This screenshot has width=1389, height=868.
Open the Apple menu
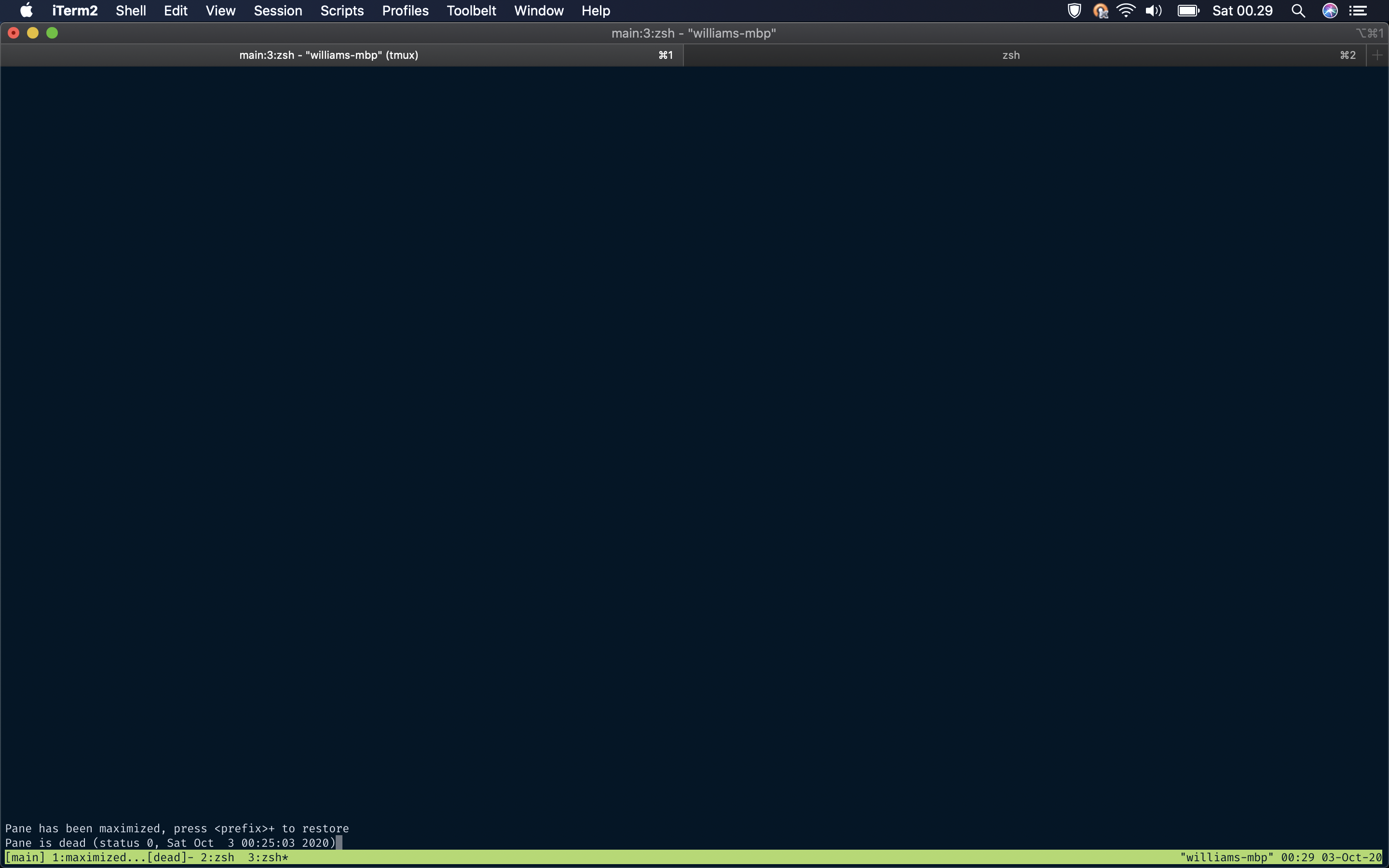click(x=27, y=10)
